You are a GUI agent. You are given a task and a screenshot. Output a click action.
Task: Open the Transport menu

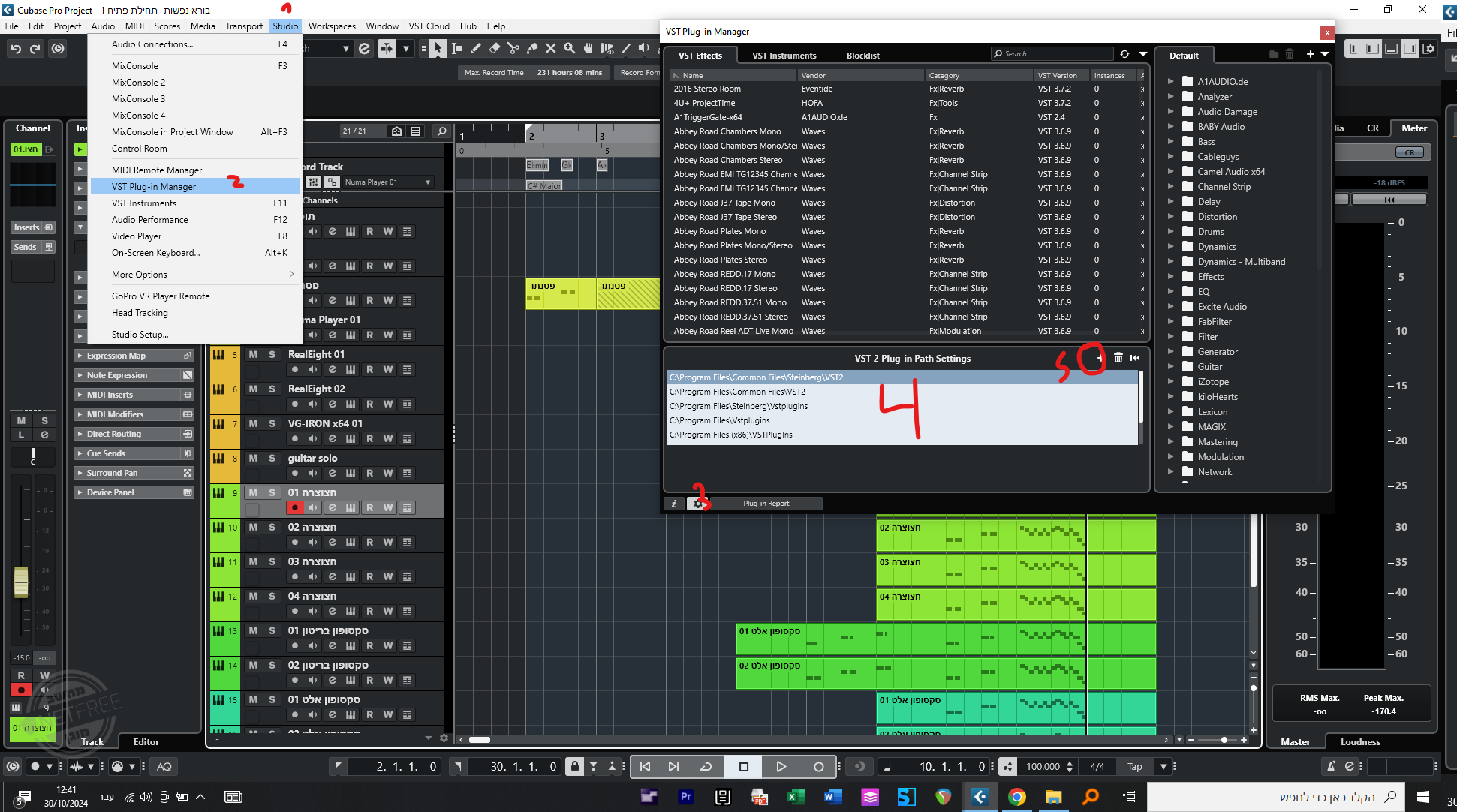click(x=244, y=26)
